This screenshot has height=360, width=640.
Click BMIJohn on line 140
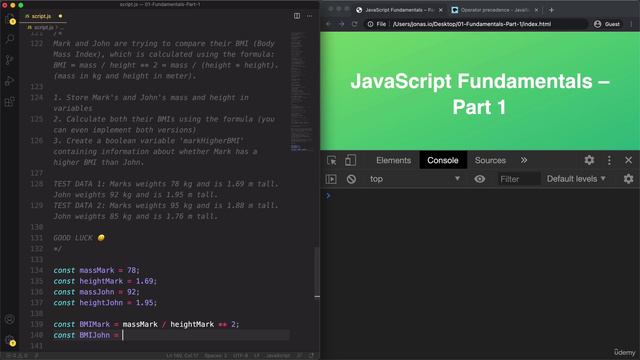pyautogui.click(x=95, y=335)
